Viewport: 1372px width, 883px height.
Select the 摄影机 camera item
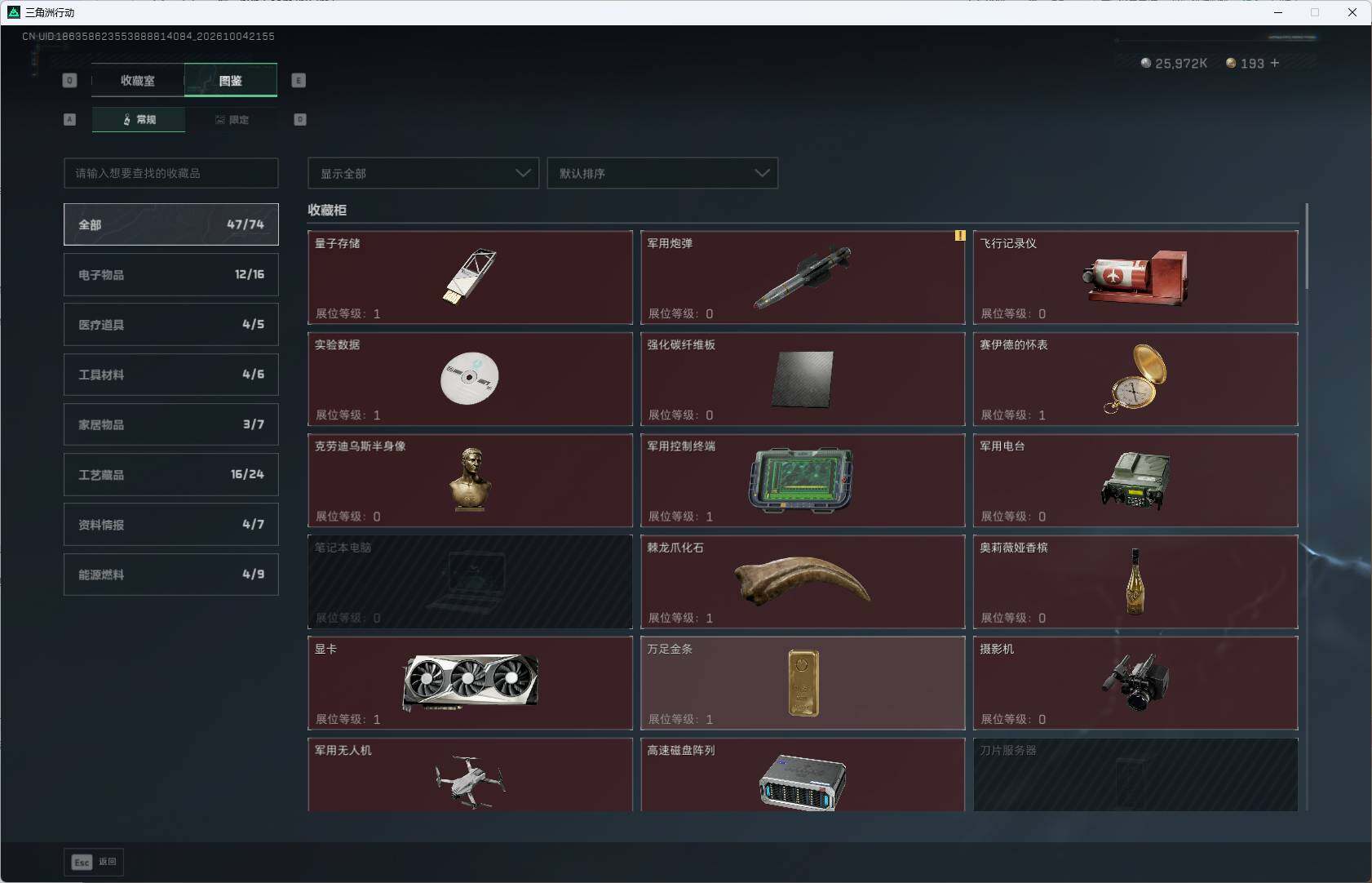1135,683
